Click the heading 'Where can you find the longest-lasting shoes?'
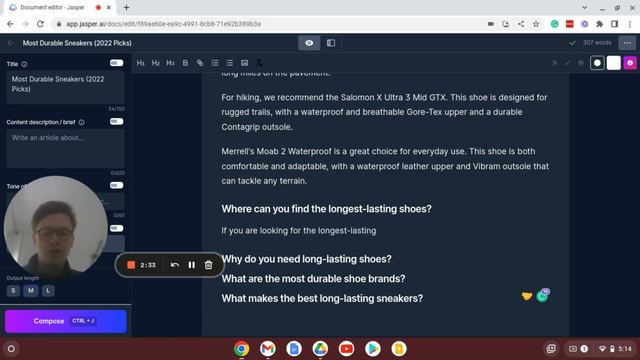This screenshot has width=640, height=360. coord(326,209)
